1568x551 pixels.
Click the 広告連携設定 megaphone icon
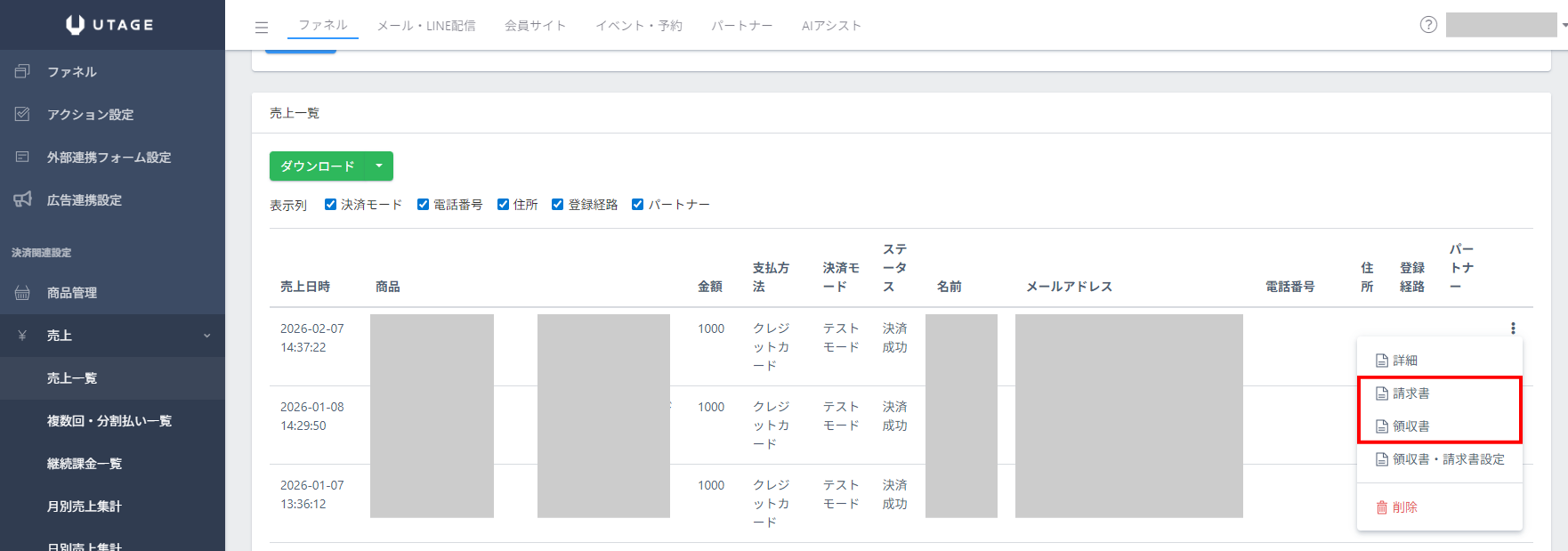23,199
